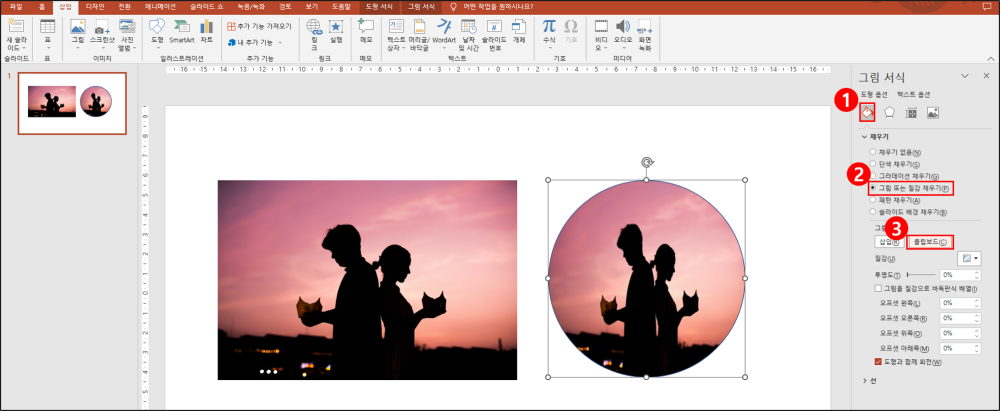Click the 오프셋 아래쪽 (Offset bottom) stepper

[x=977, y=348]
